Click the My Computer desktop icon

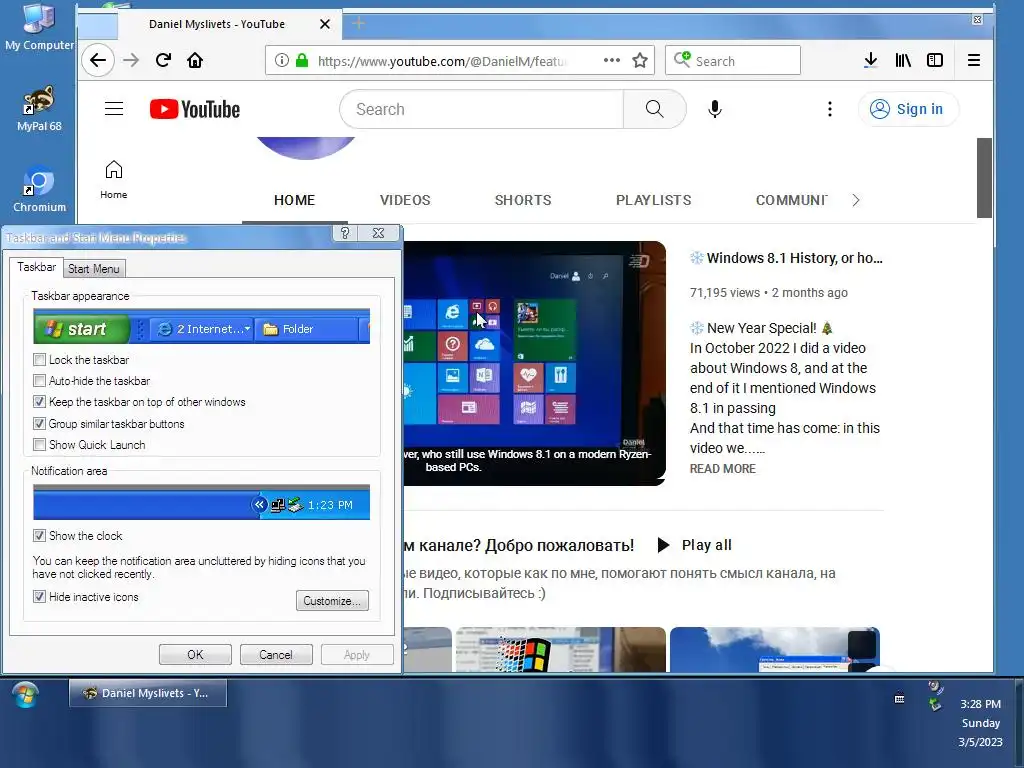point(39,27)
